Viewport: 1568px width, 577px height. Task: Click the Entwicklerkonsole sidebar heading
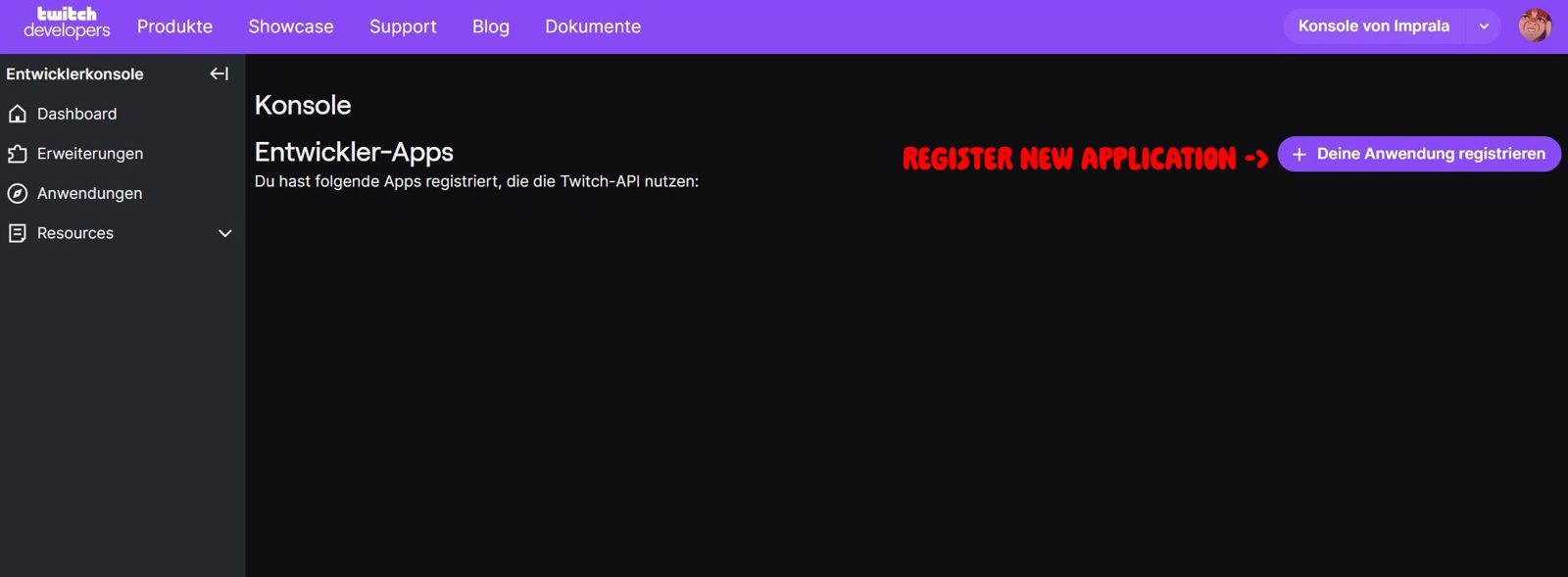[74, 73]
